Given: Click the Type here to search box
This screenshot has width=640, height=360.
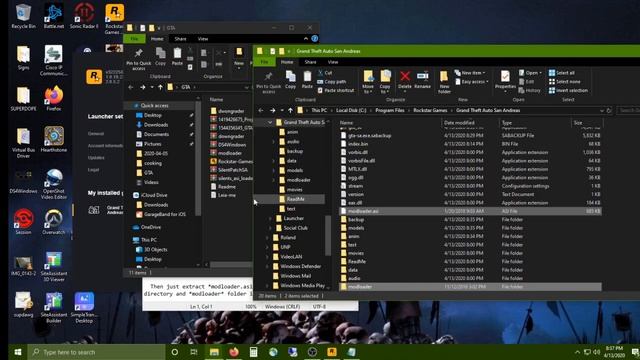Looking at the screenshot, I should coord(96,352).
